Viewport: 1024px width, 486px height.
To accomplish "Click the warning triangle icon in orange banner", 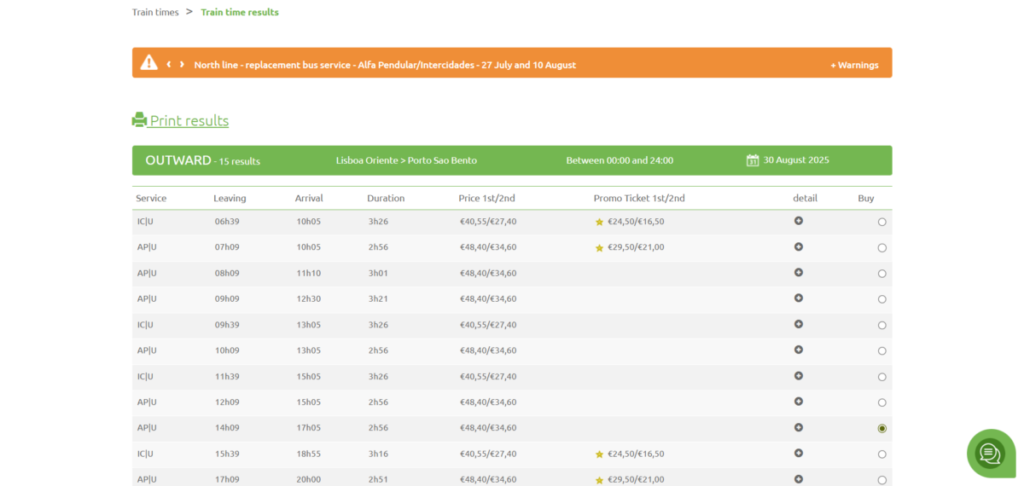I will [x=149, y=63].
